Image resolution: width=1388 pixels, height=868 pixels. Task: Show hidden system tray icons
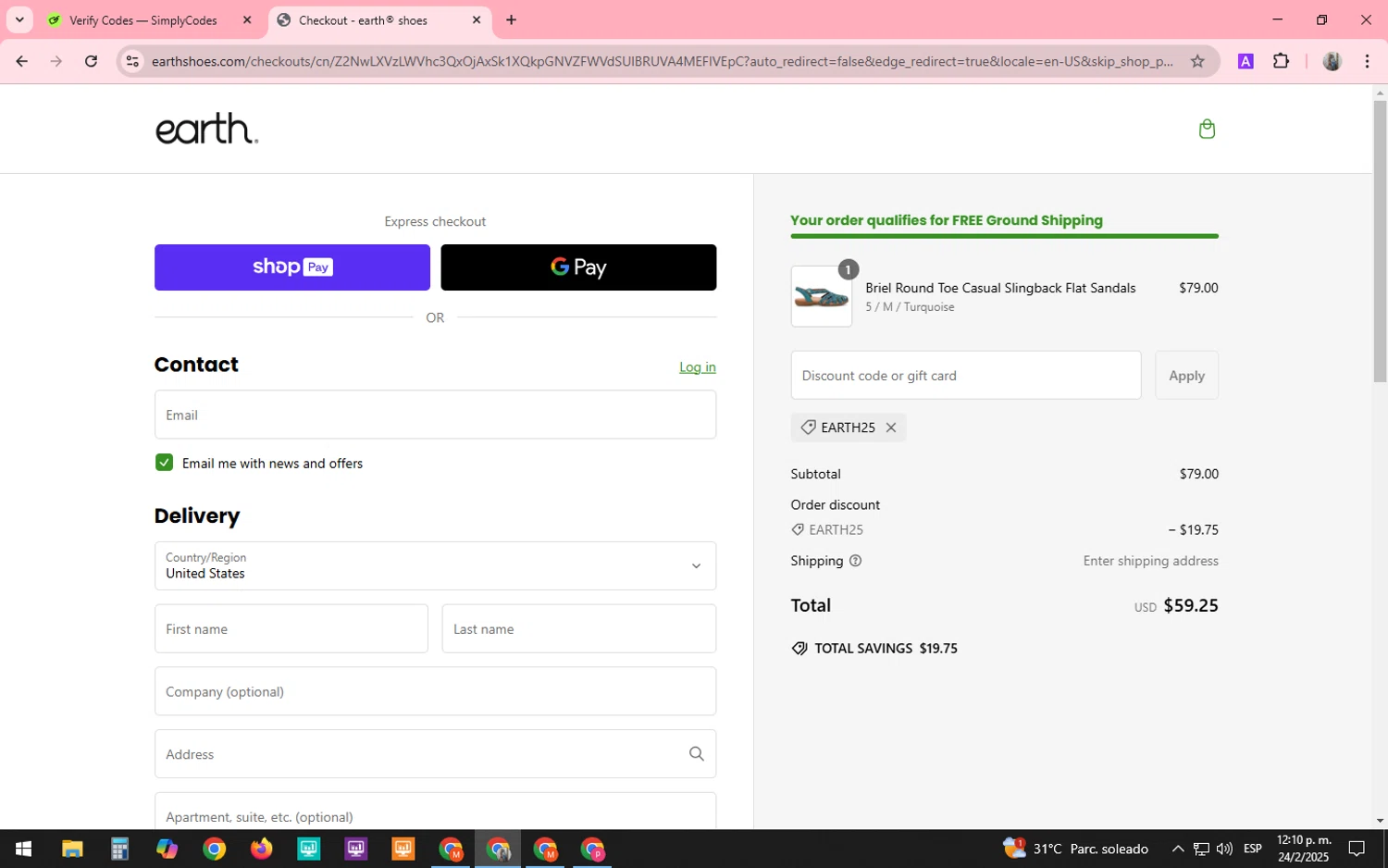point(1177,849)
